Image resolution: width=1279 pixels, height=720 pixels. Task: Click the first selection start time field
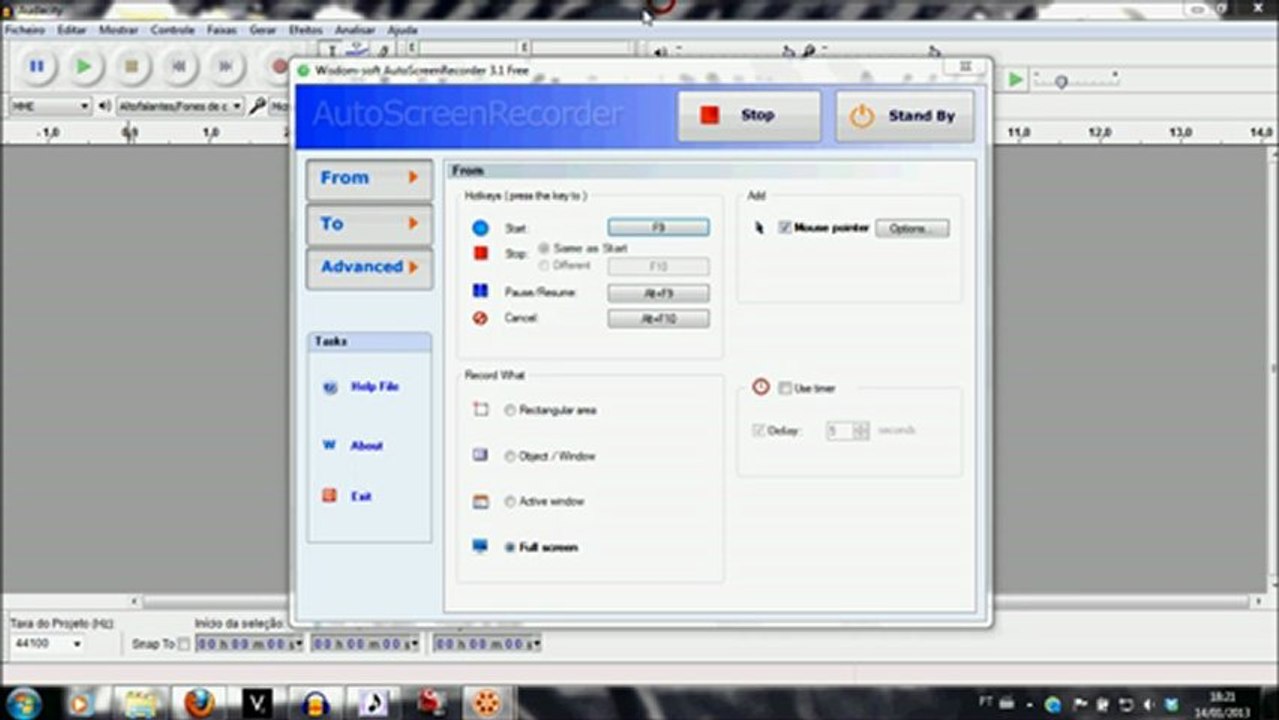pos(249,645)
